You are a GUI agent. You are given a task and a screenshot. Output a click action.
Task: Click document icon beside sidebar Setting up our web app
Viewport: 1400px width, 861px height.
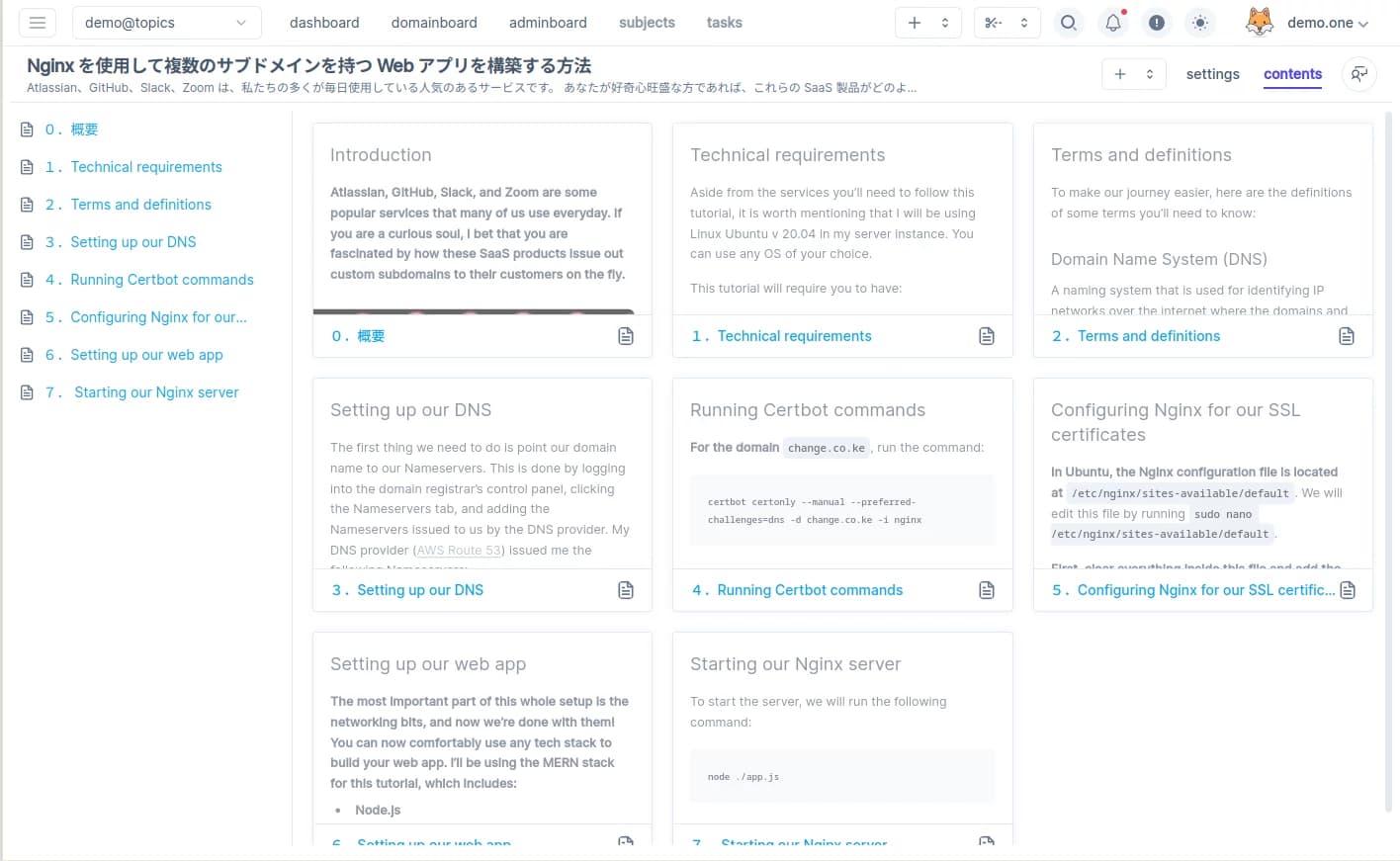point(27,355)
